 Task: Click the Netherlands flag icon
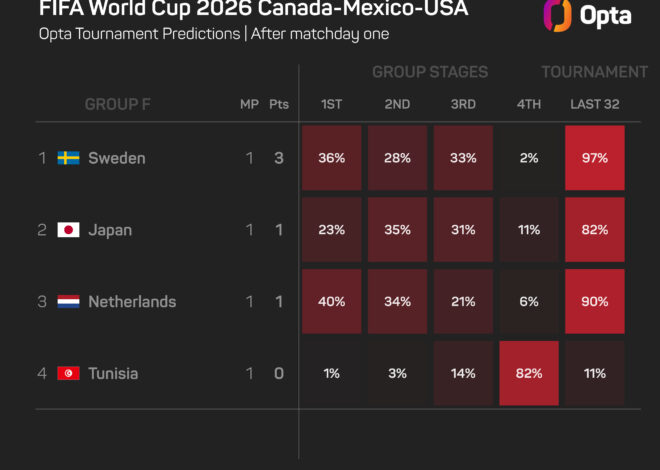(x=68, y=302)
